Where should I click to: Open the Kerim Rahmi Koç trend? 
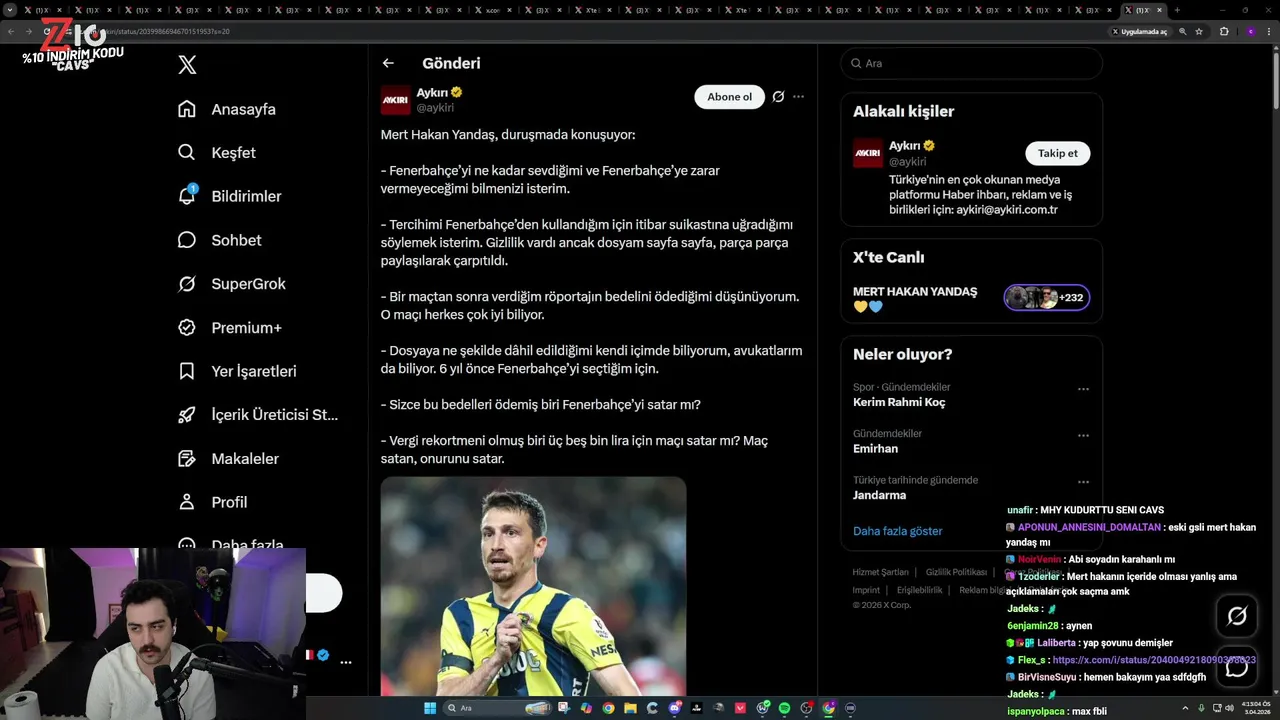point(899,402)
